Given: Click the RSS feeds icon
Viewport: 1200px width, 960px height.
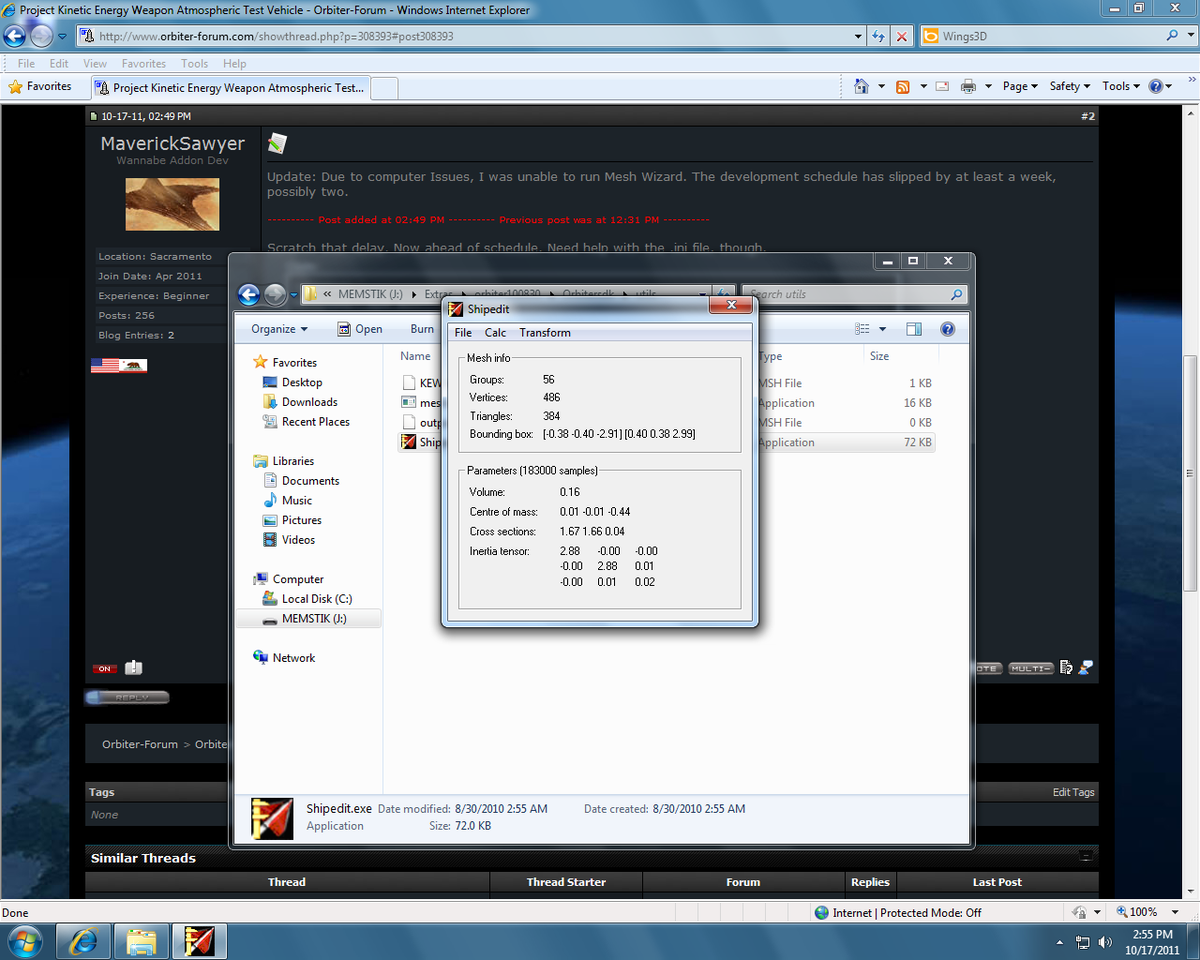Looking at the screenshot, I should tap(903, 87).
